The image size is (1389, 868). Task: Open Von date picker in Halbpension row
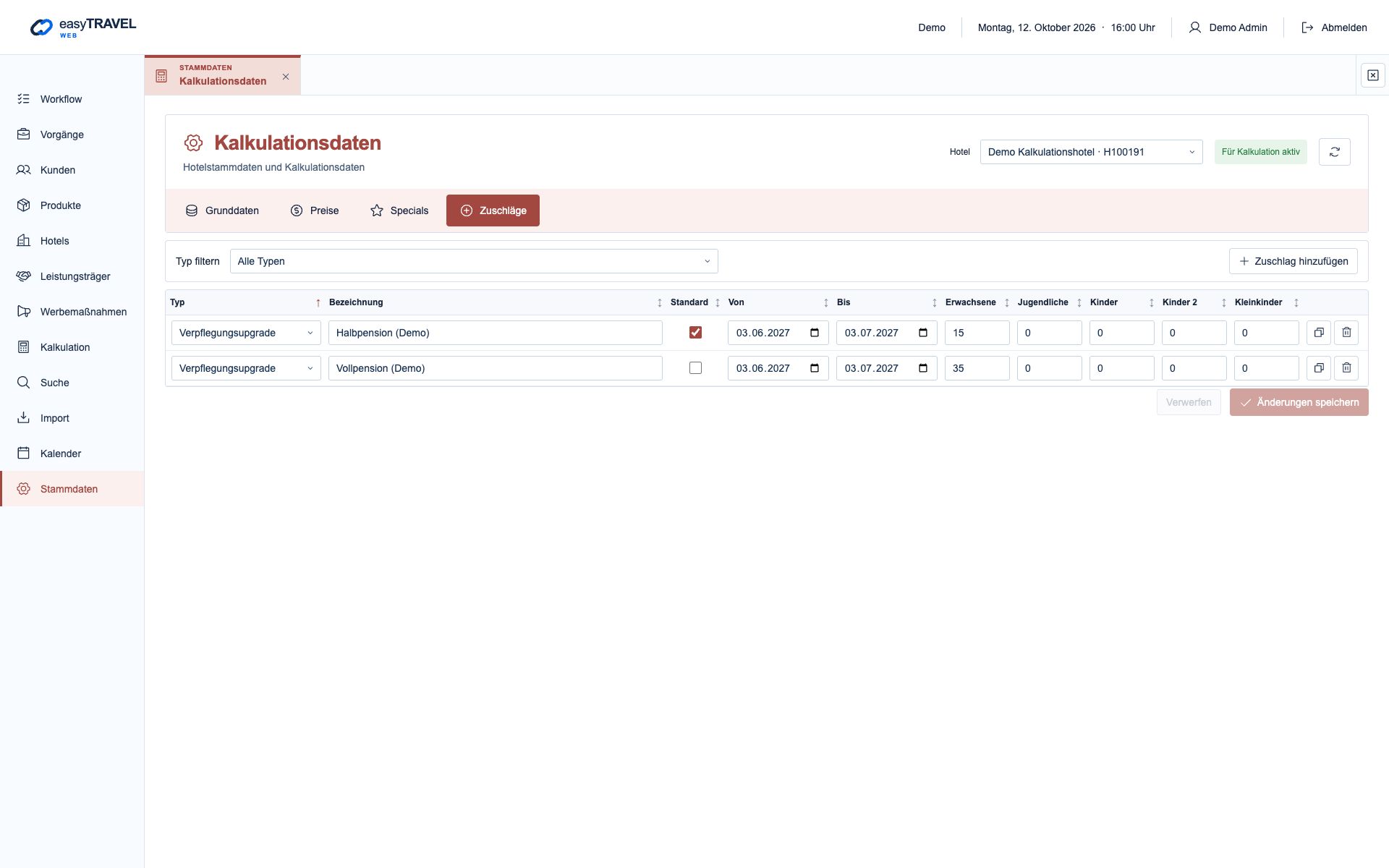(815, 333)
